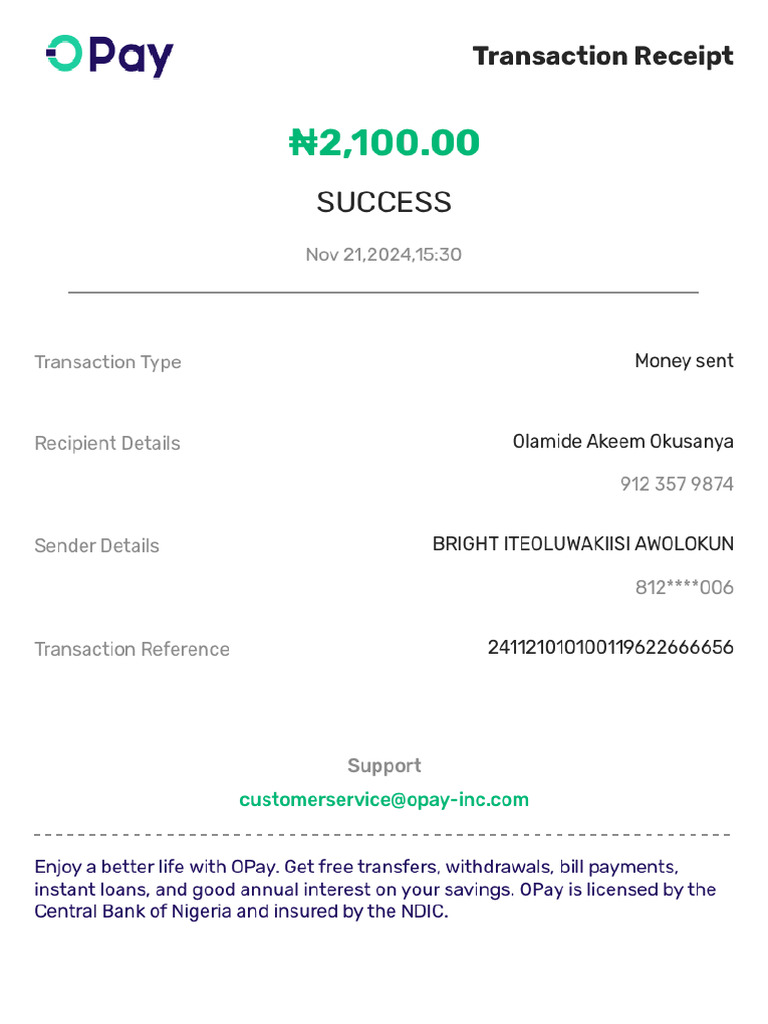The height and width of the screenshot is (1024, 768).
Task: Select recipient name Olamide Akeem Okusanya
Action: 623,441
